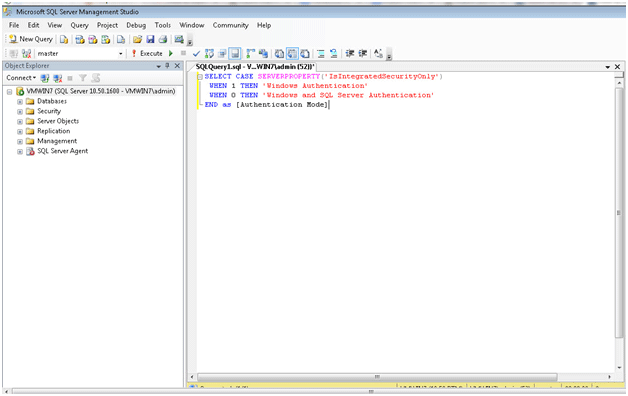This screenshot has width=628, height=396.
Task: Open the Project menu
Action: 107,25
